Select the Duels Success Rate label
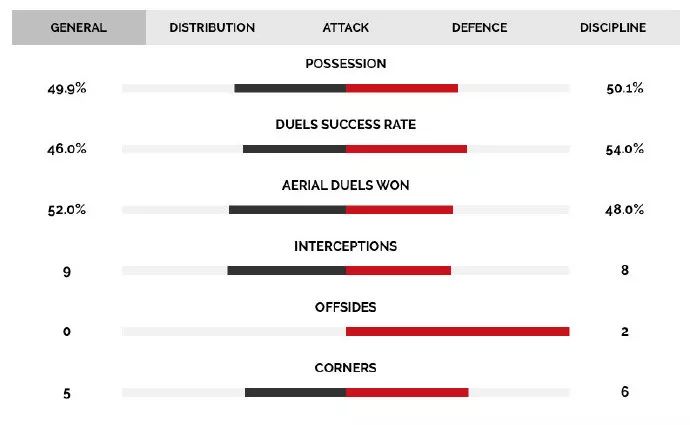Viewport: 690px width, 425px height. click(345, 125)
